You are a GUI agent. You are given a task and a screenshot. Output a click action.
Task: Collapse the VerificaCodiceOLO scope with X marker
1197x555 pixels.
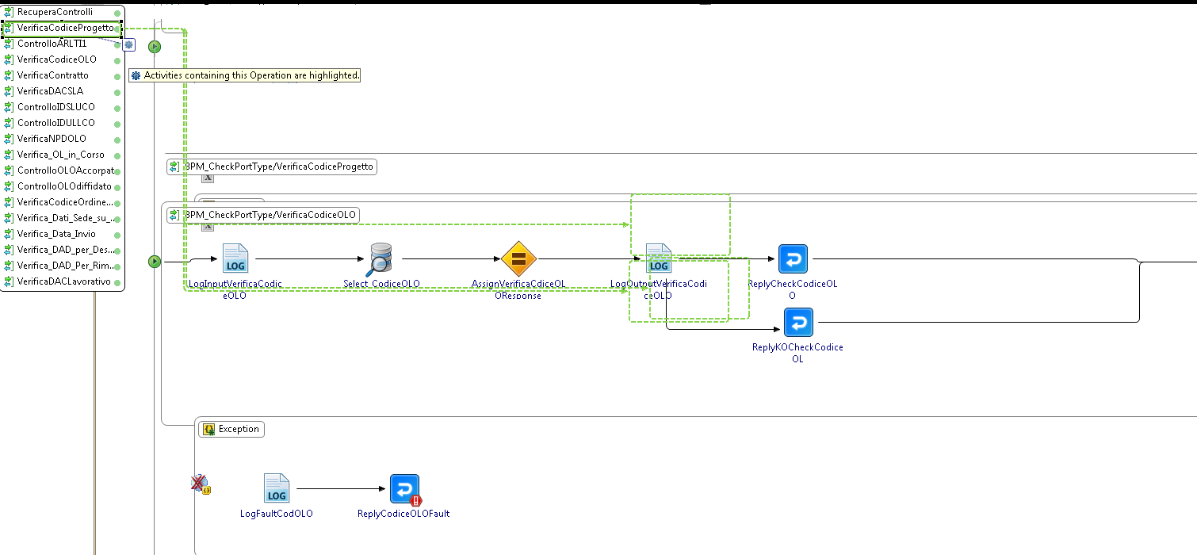(x=208, y=226)
